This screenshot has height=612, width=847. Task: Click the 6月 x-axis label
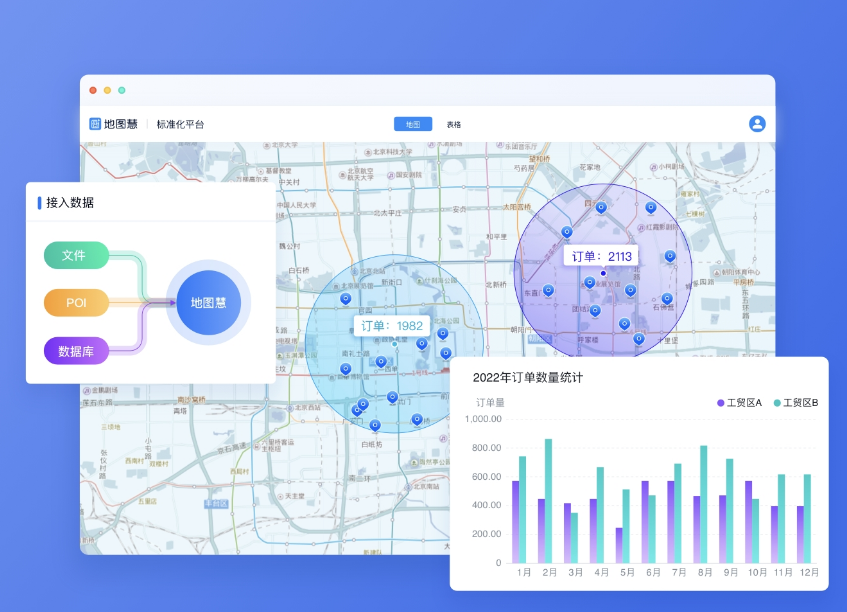pos(653,572)
